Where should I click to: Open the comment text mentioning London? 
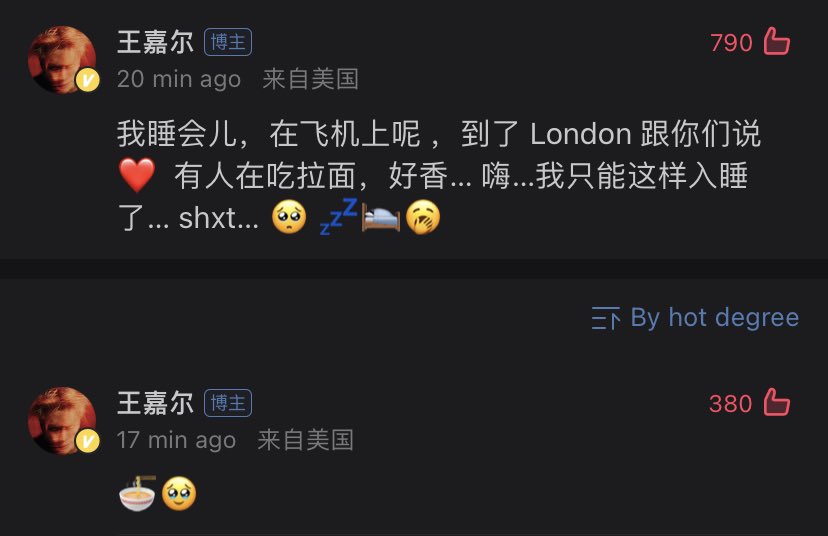[x=438, y=175]
